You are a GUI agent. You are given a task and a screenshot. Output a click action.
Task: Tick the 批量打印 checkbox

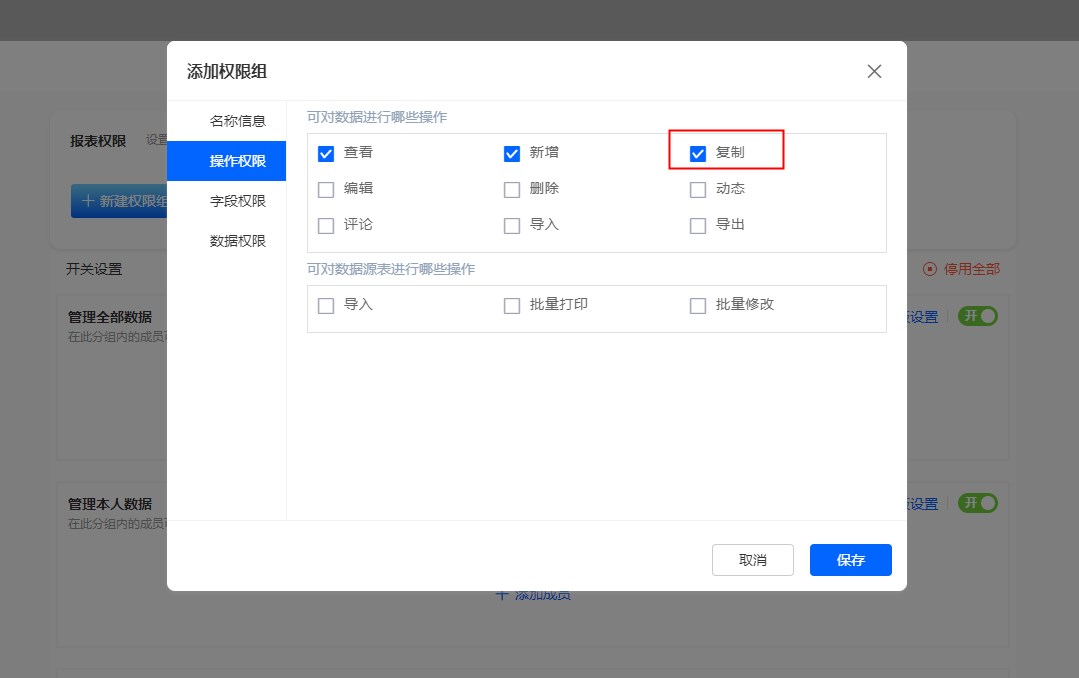point(512,306)
